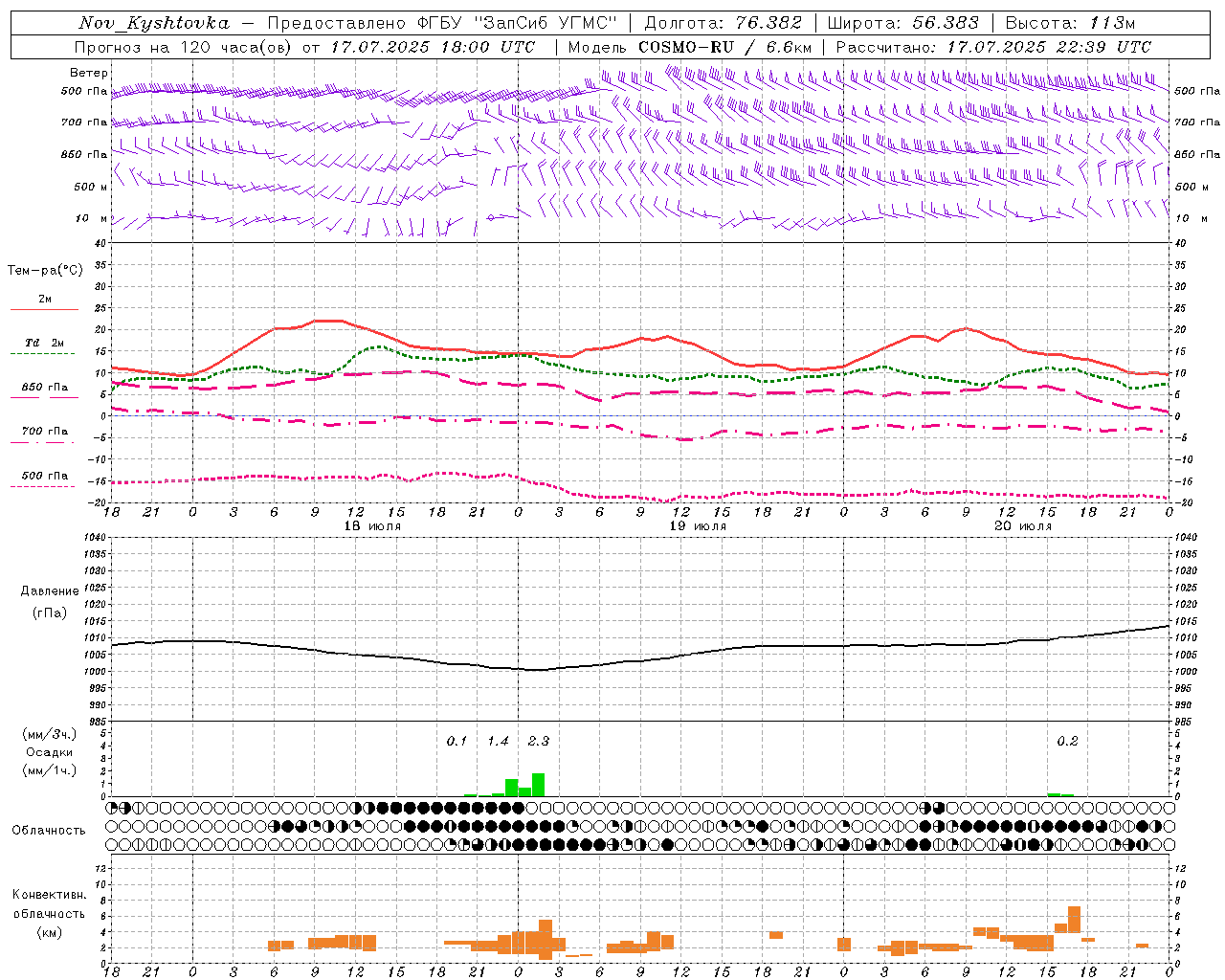Click the 1.4 precipitation total value
This screenshot has width=1225, height=980.
coord(498,742)
